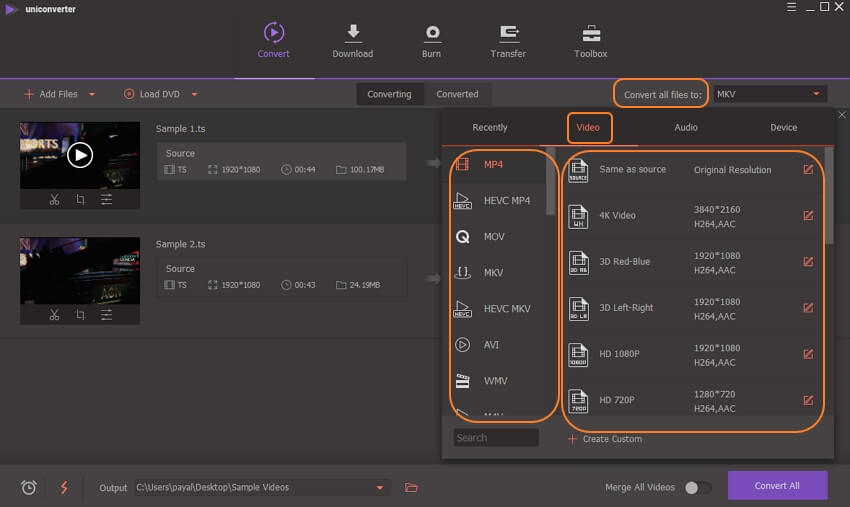Open the Download section
Viewport: 850px width, 507px height.
[353, 40]
